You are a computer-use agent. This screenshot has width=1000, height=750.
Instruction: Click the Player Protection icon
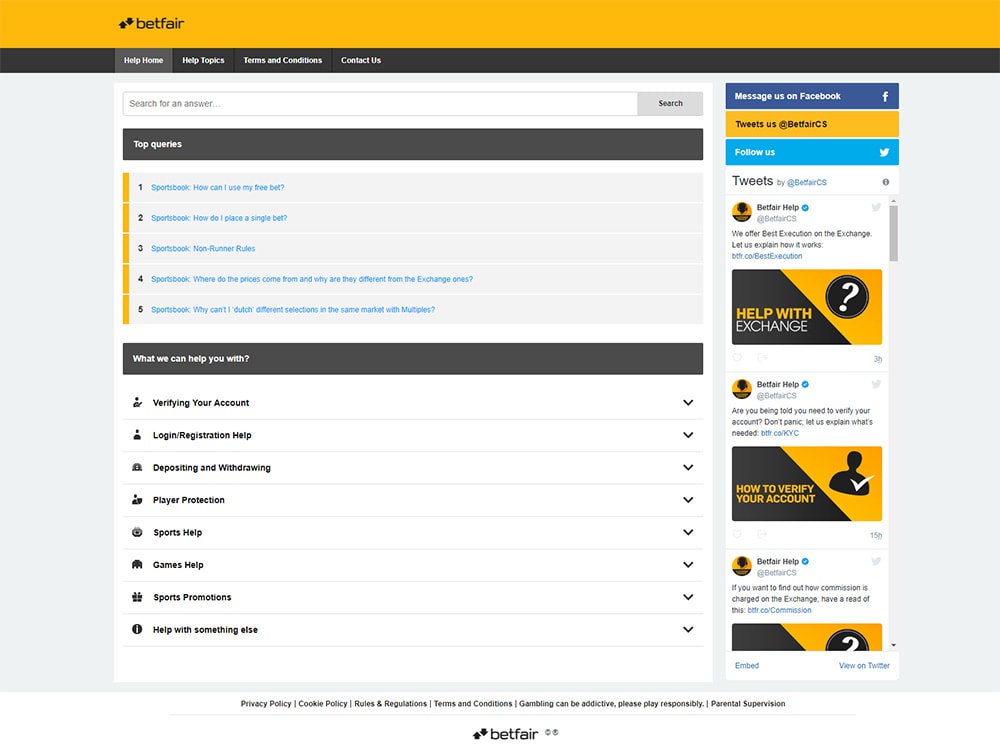137,500
